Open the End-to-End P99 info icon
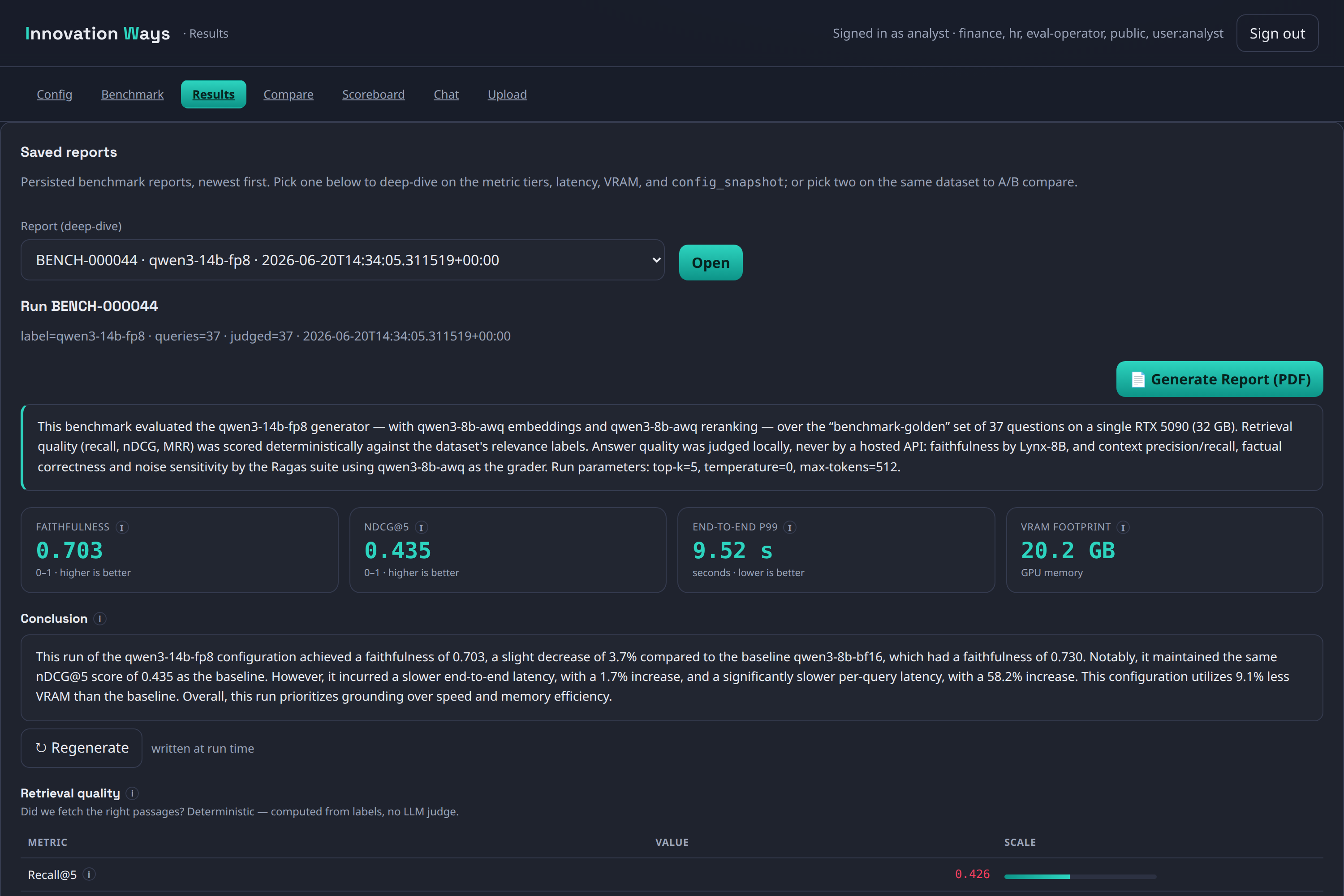This screenshot has width=1344, height=896. pos(790,527)
